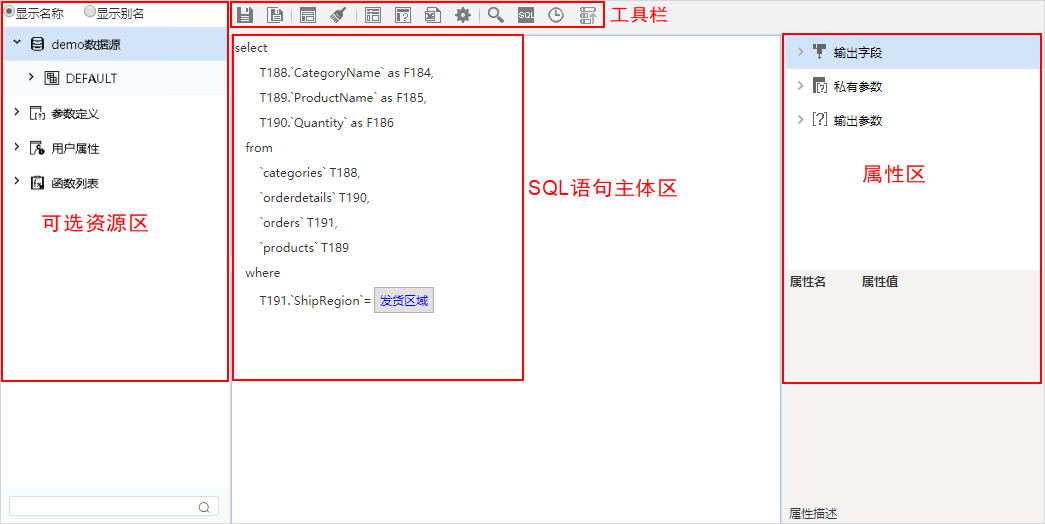
Task: Click the clock icon in toolbar
Action: [x=556, y=15]
